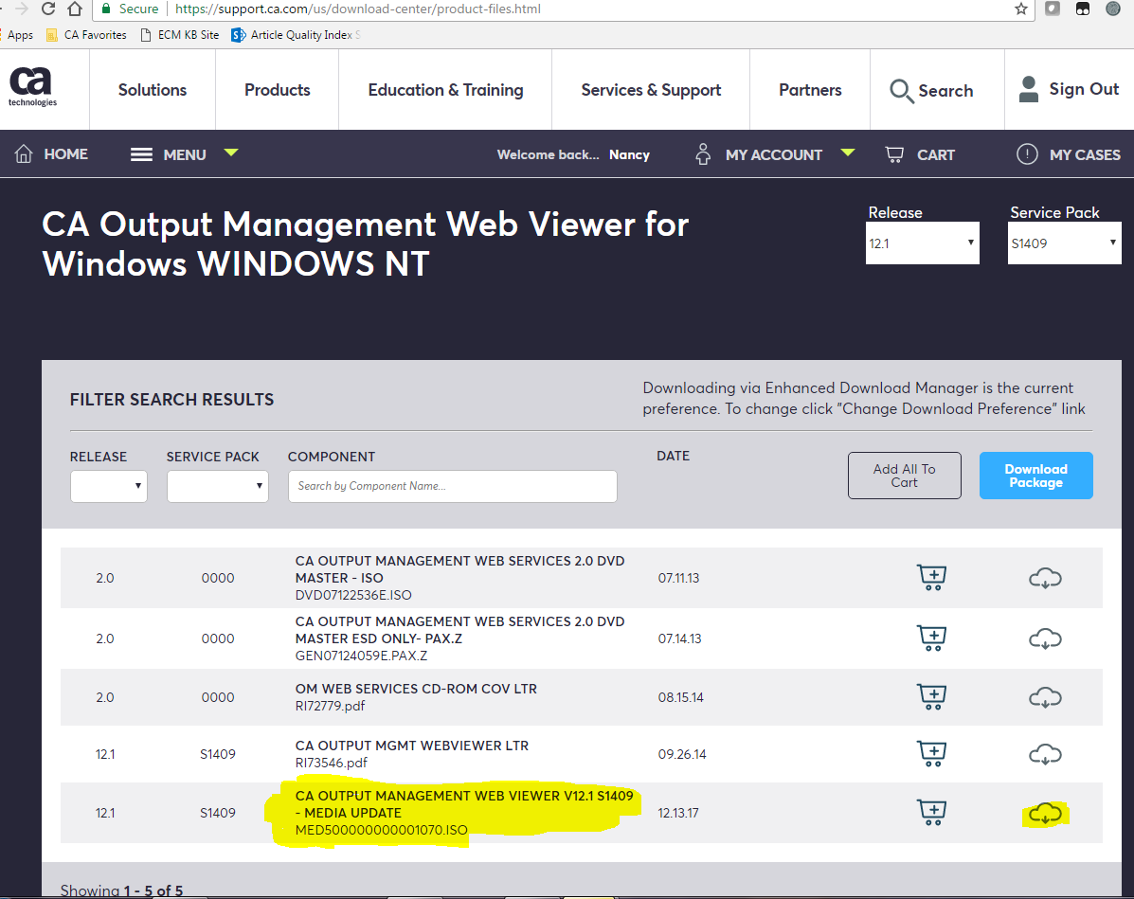Open the Solutions menu
Image resolution: width=1134 pixels, height=899 pixels.
pos(152,90)
